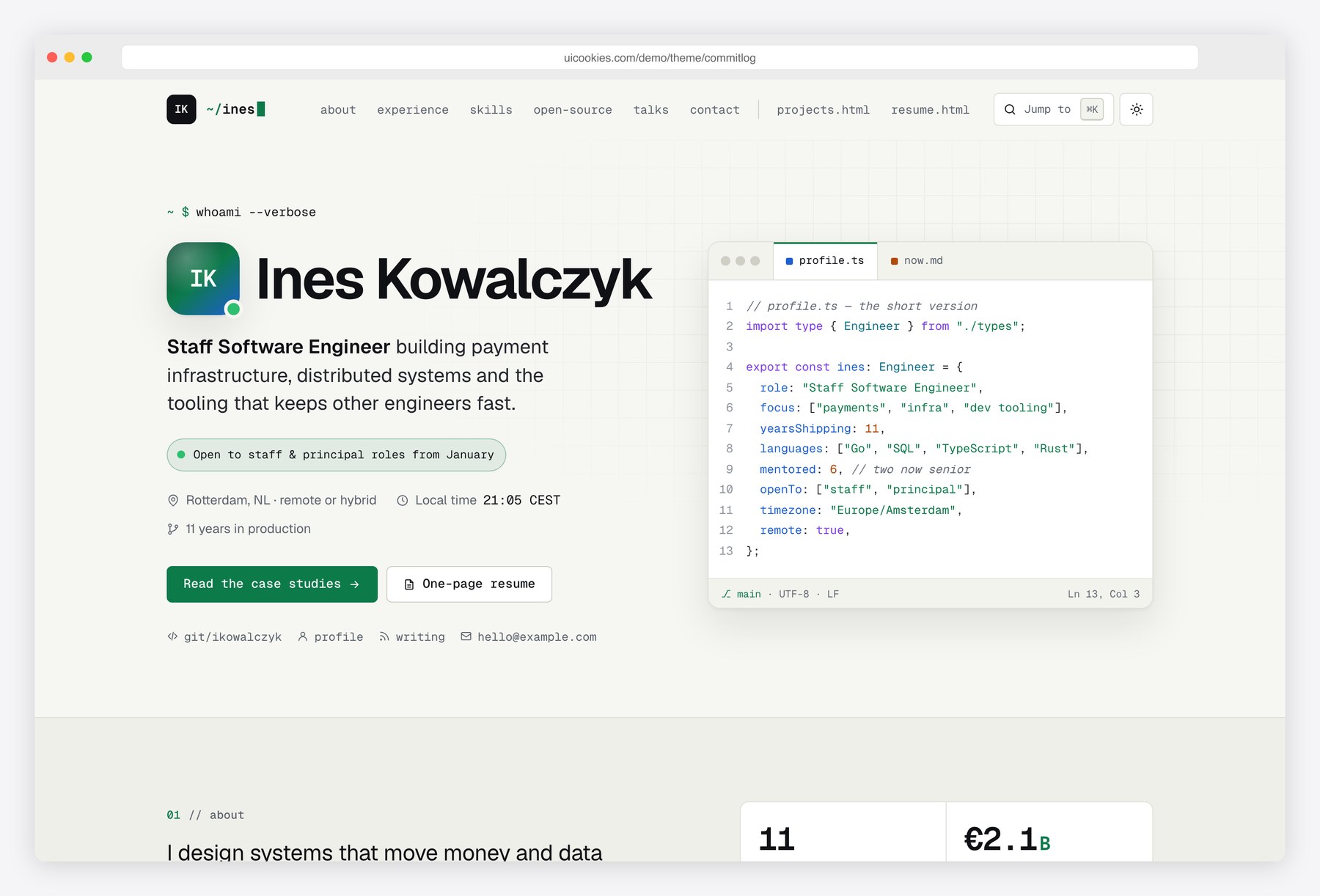The image size is (1320, 896).
Task: Click code line 12 'remote: true'
Action: coord(804,530)
